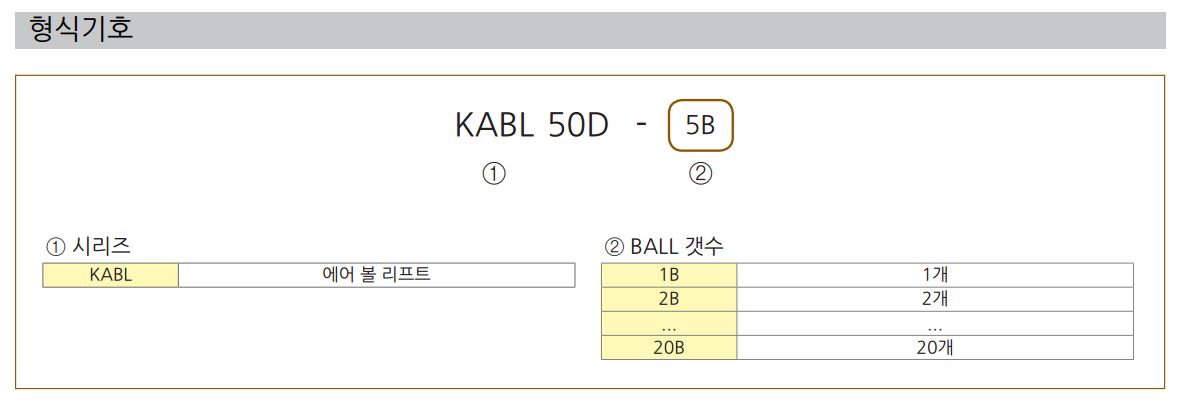Image resolution: width=1186 pixels, height=412 pixels.
Task: Click the 2개 quantity cell
Action: [x=935, y=299]
